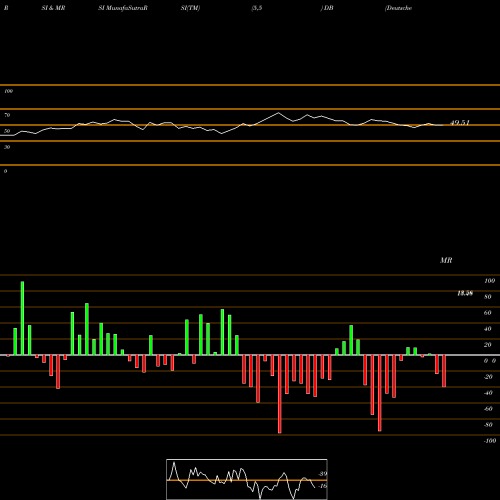Viewport: 500px width, 500px height.
Task: Click the 'SI & MR' header text
Action: [53, 8]
